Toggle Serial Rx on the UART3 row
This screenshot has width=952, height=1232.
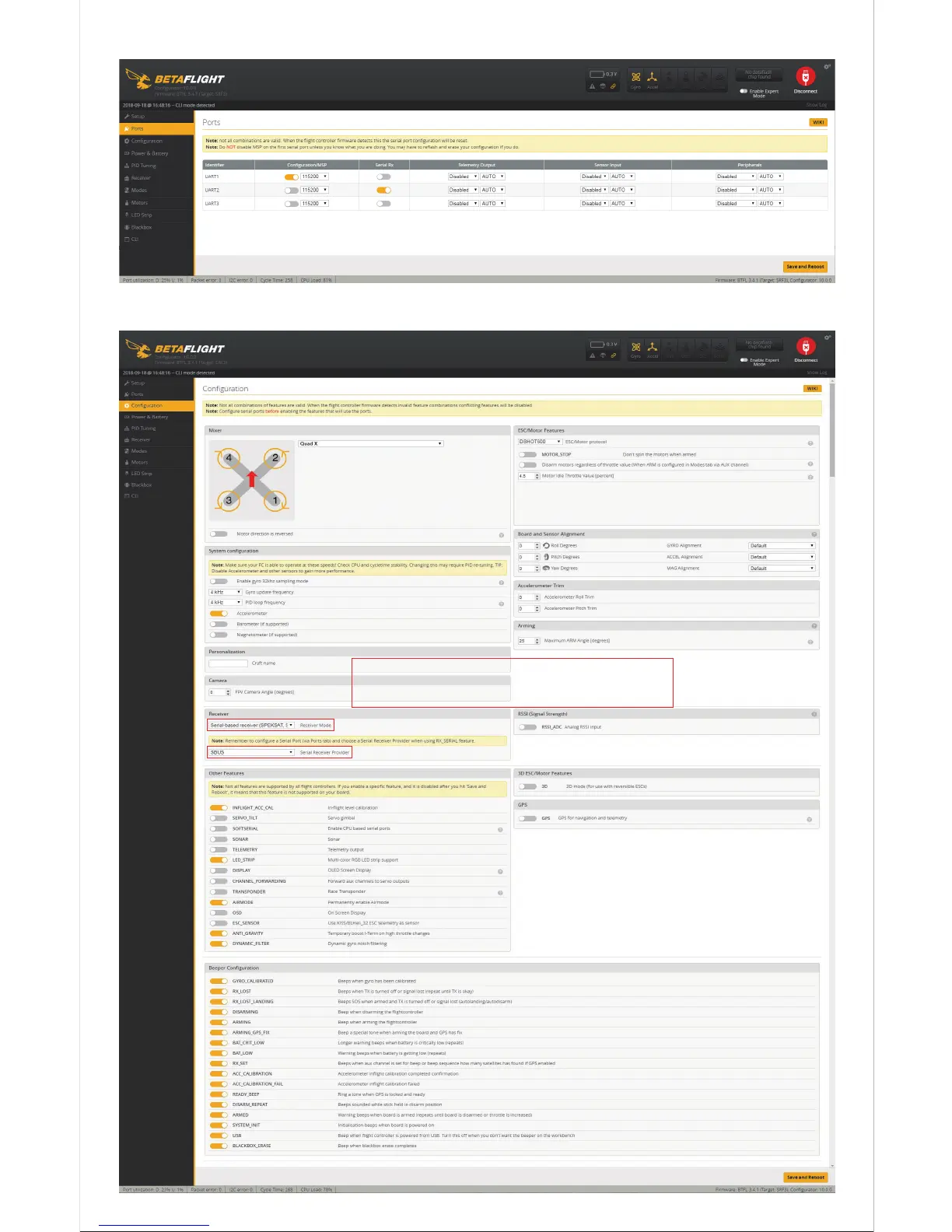coord(383,203)
